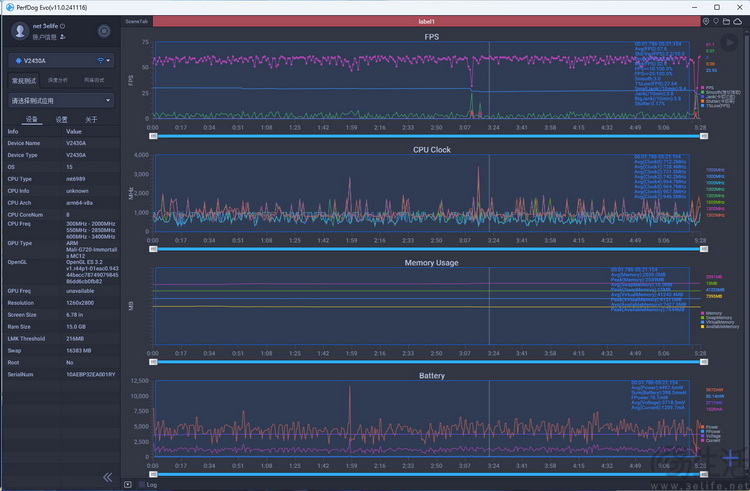Click the SceneTab label
Viewport: 750px width, 491px height.
pos(137,22)
